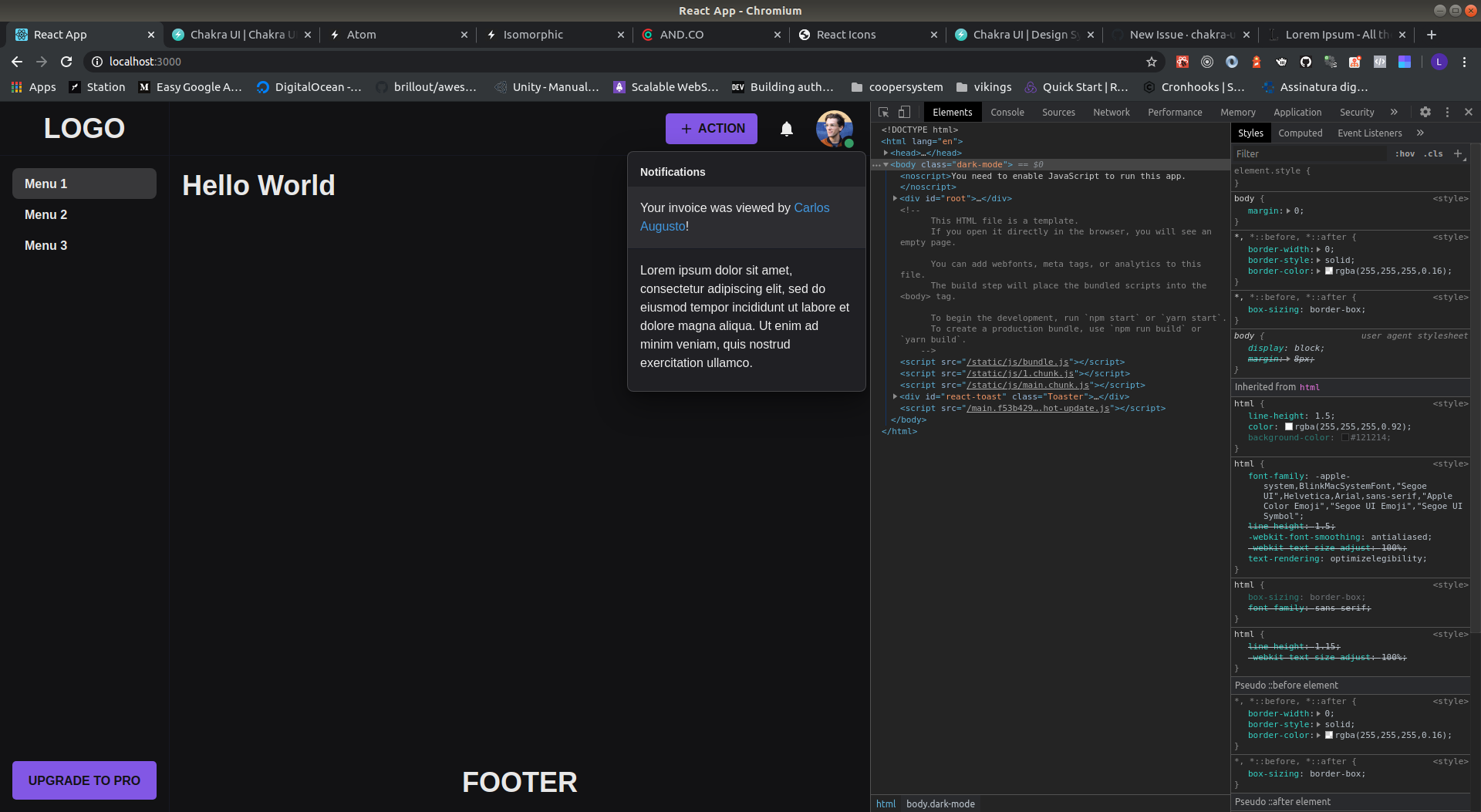
Task: Expand the div id root node
Action: (x=895, y=198)
